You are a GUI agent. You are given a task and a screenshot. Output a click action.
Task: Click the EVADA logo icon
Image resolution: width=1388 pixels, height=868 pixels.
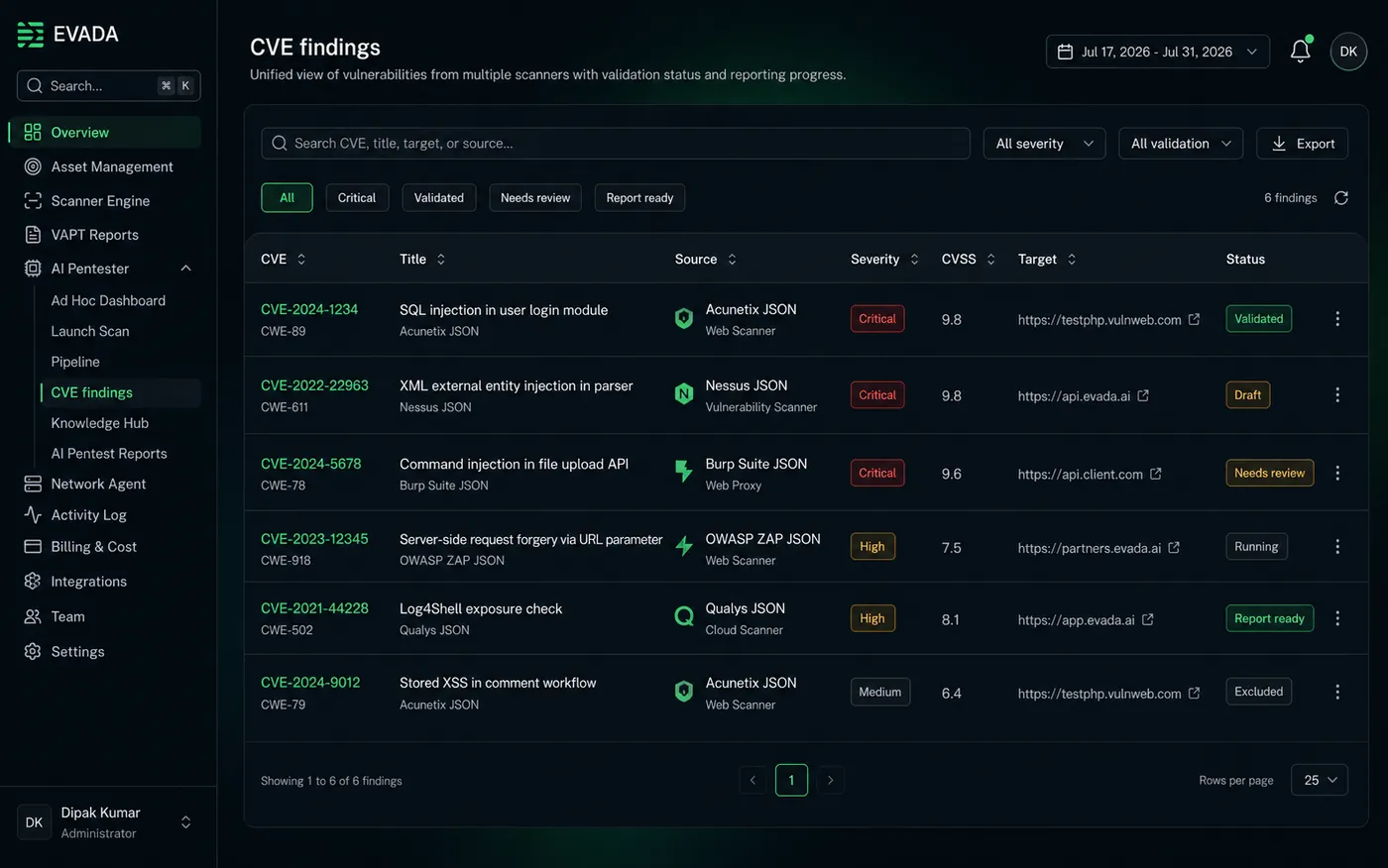tap(31, 35)
